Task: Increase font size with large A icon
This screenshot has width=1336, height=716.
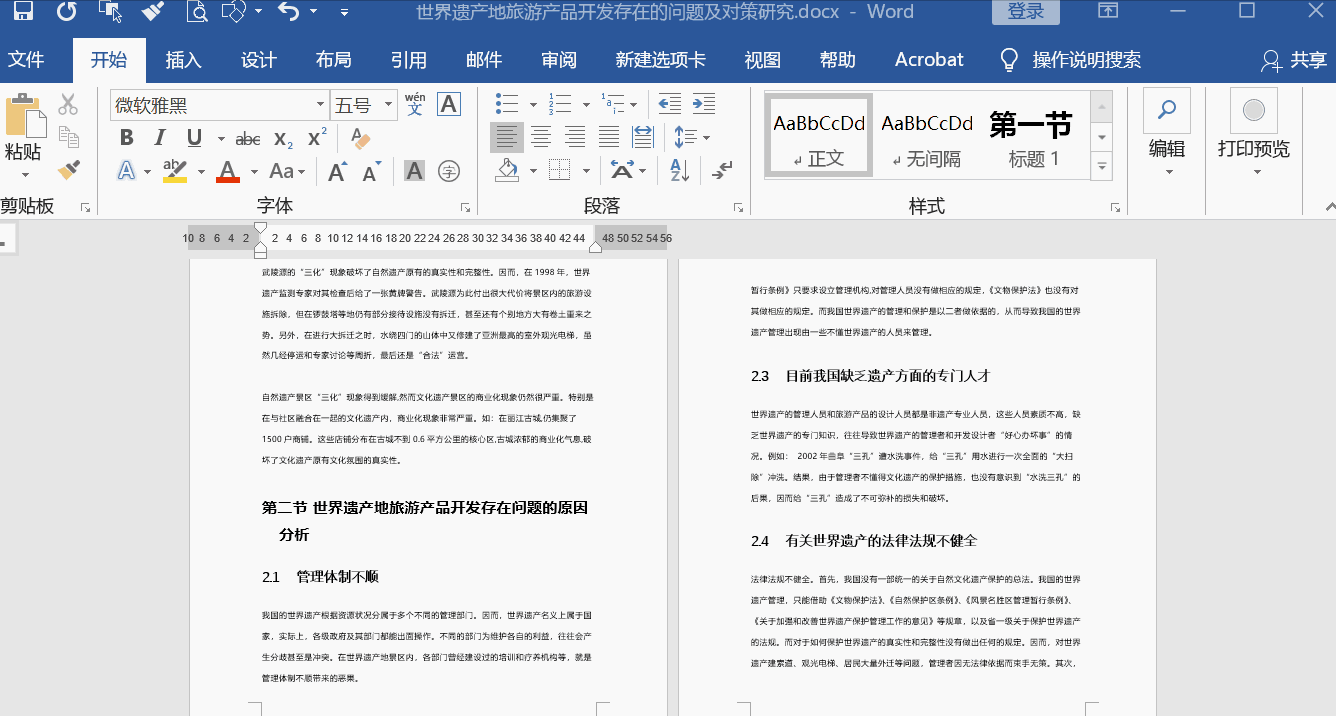Action: pos(337,171)
